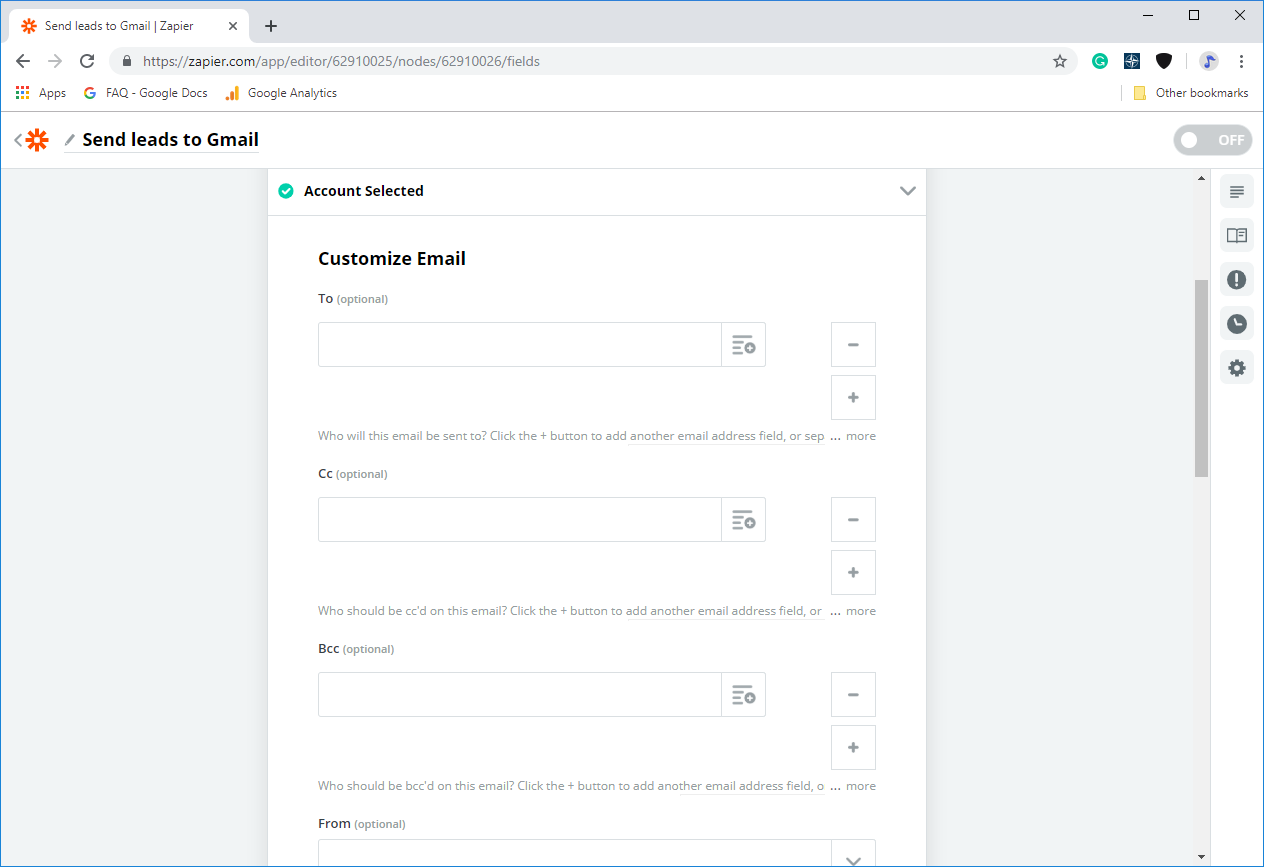Expand 'more' on the To description
The image size is (1264, 867).
(860, 436)
